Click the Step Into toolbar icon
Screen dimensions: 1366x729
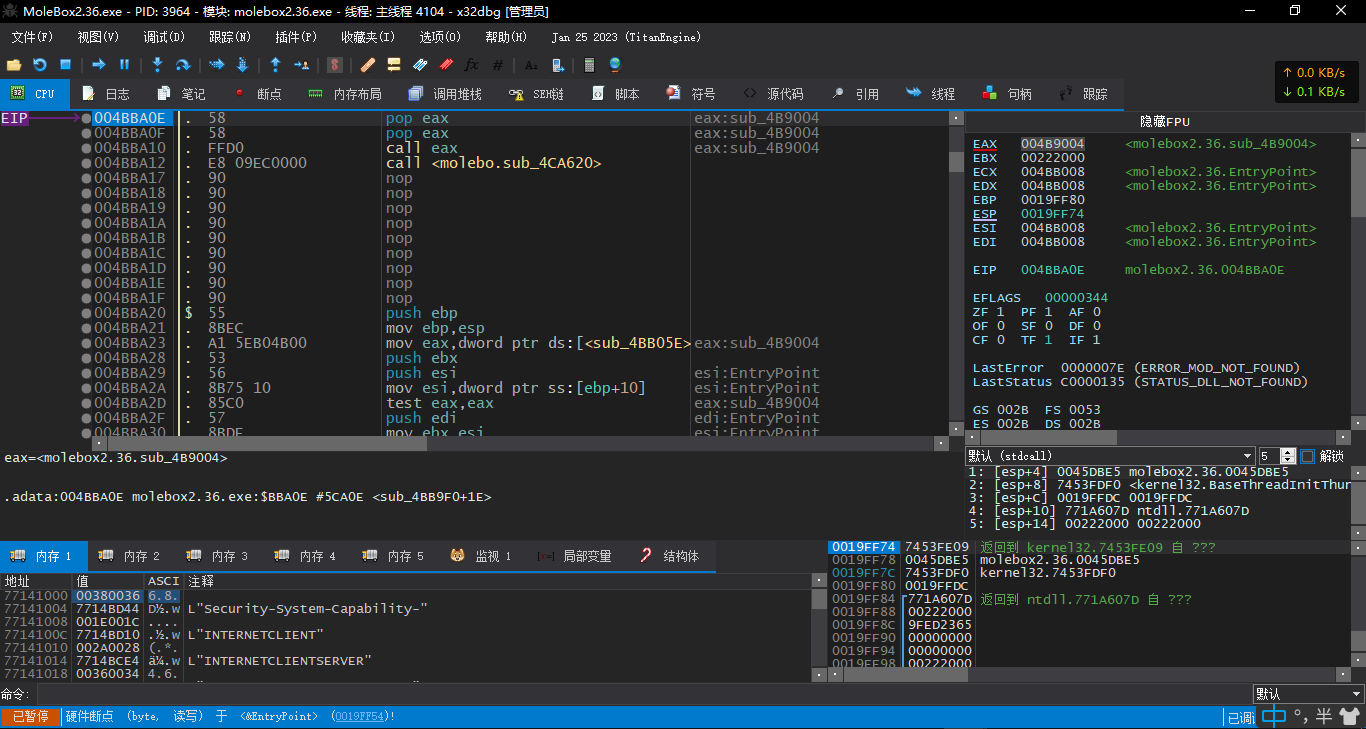click(x=157, y=65)
